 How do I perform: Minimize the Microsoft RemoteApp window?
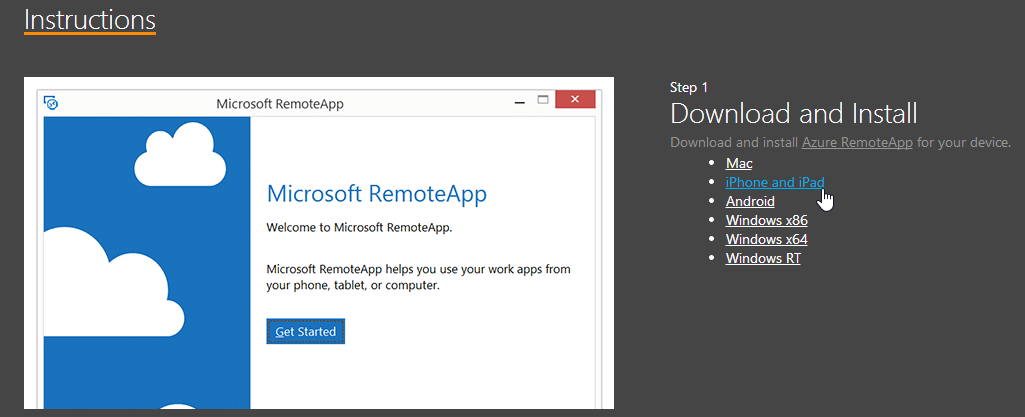click(520, 101)
